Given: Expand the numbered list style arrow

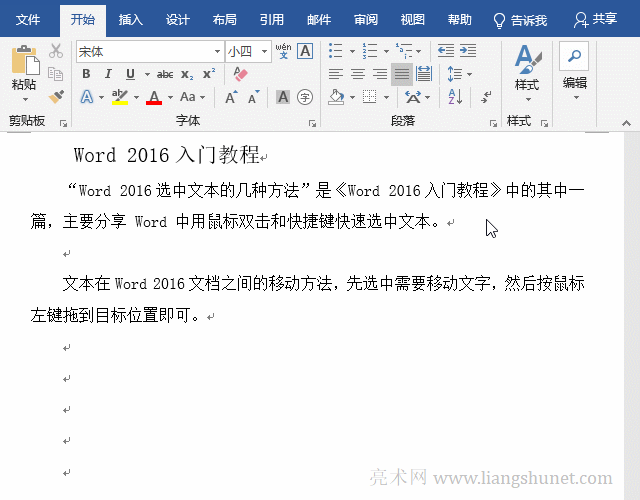Looking at the screenshot, I should (x=386, y=51).
